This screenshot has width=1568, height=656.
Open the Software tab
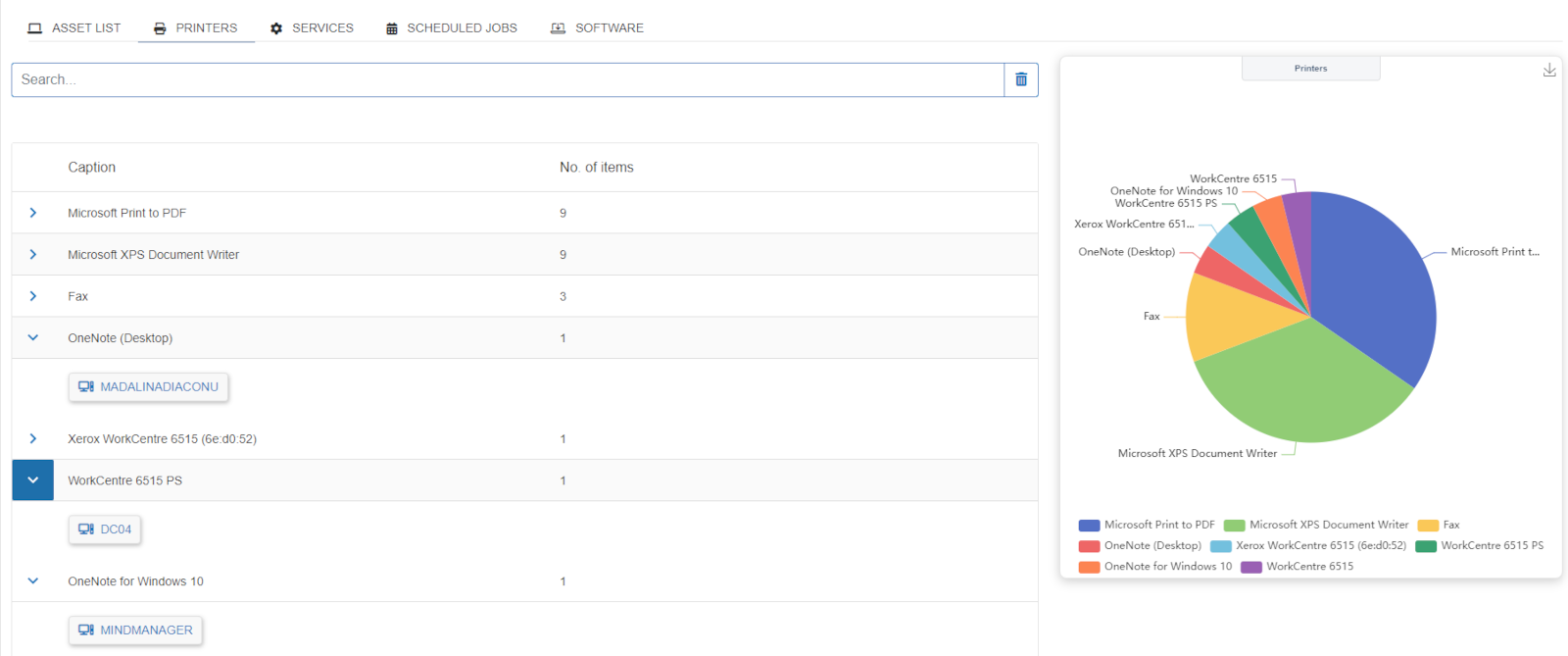(x=598, y=28)
